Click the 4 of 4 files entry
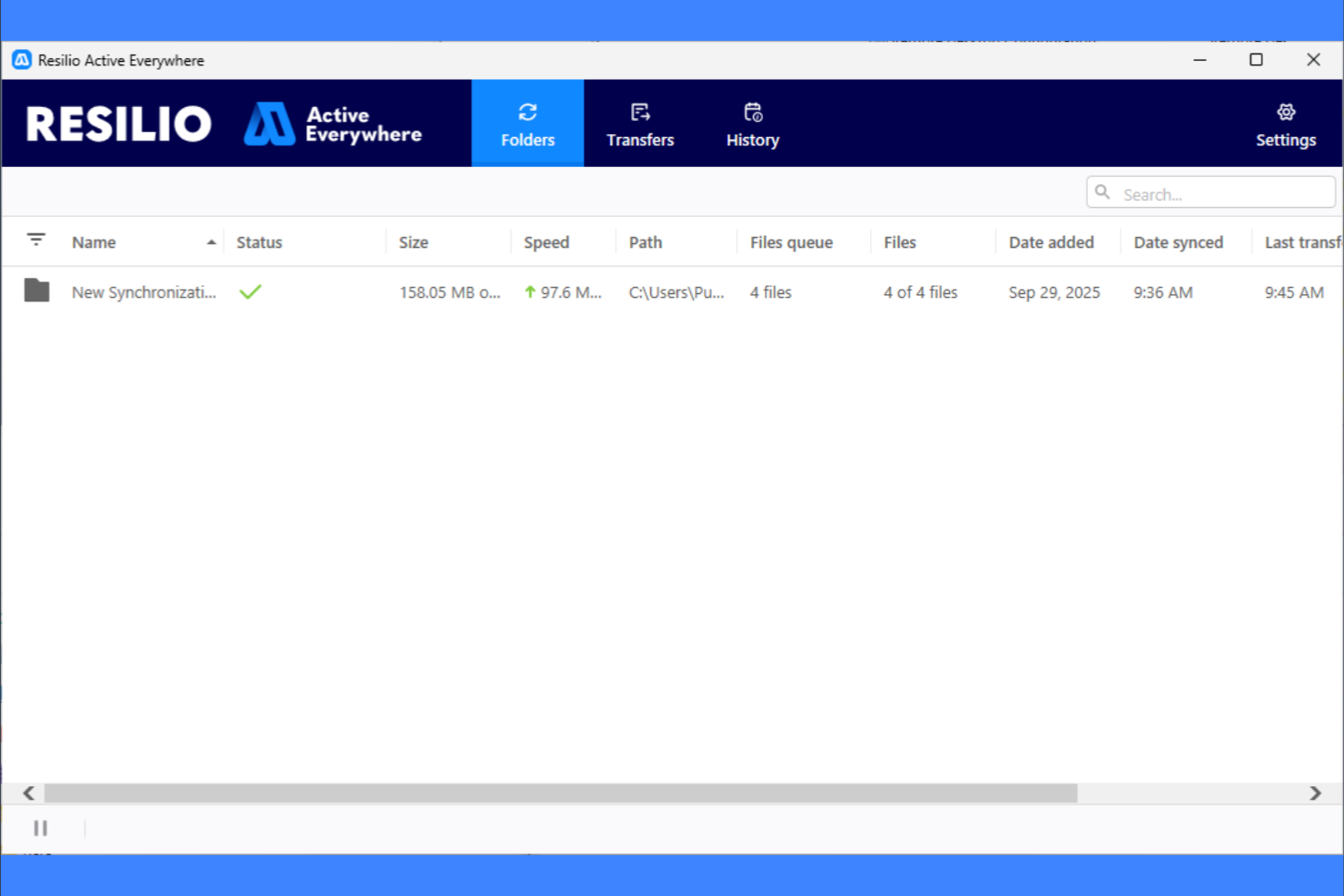 click(x=919, y=291)
